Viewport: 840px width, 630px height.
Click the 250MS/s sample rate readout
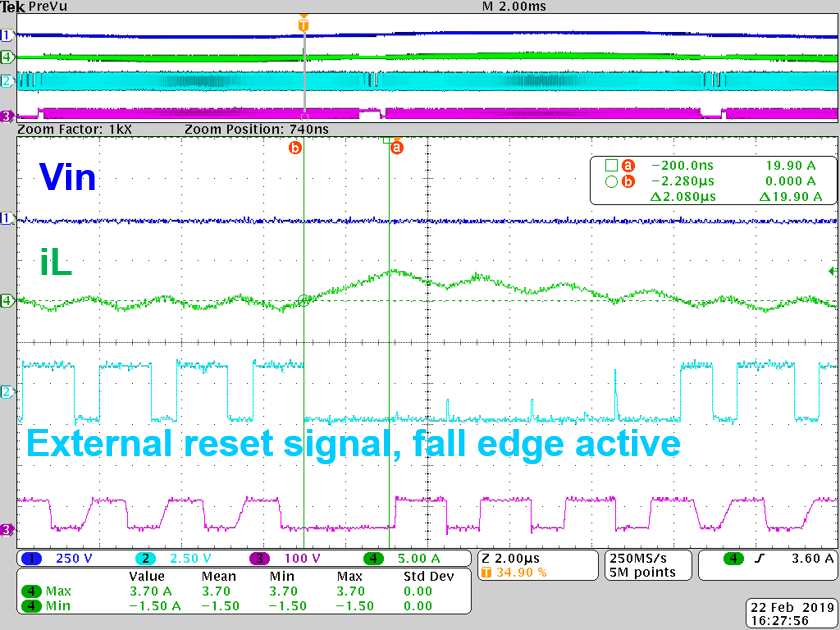638,559
